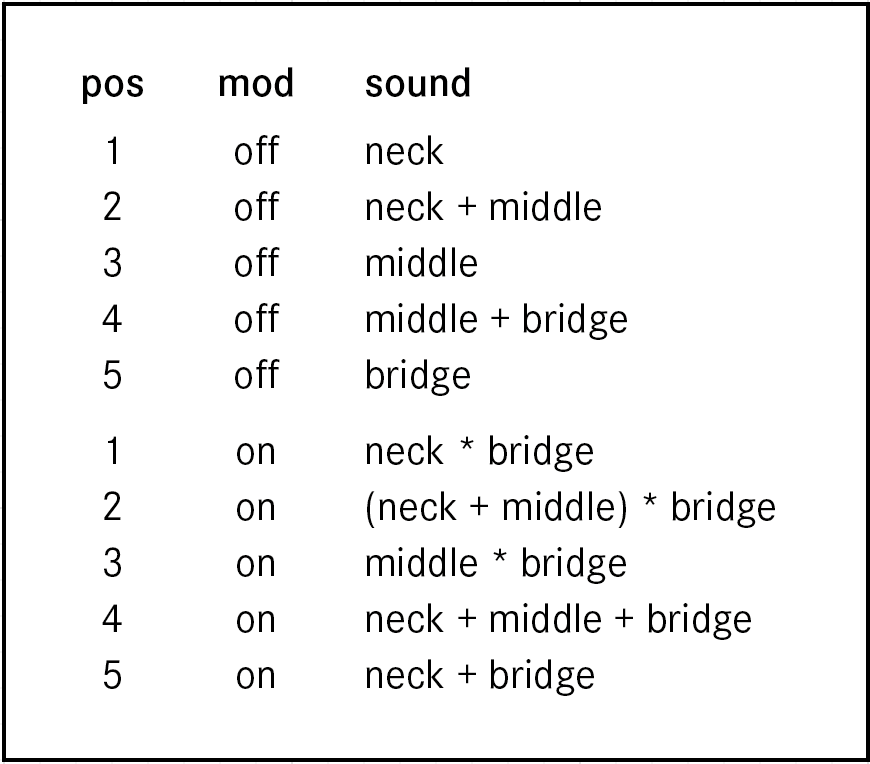This screenshot has height=764, width=870.
Task: Click the standalone 'bridge' sound entry
Action: point(418,376)
